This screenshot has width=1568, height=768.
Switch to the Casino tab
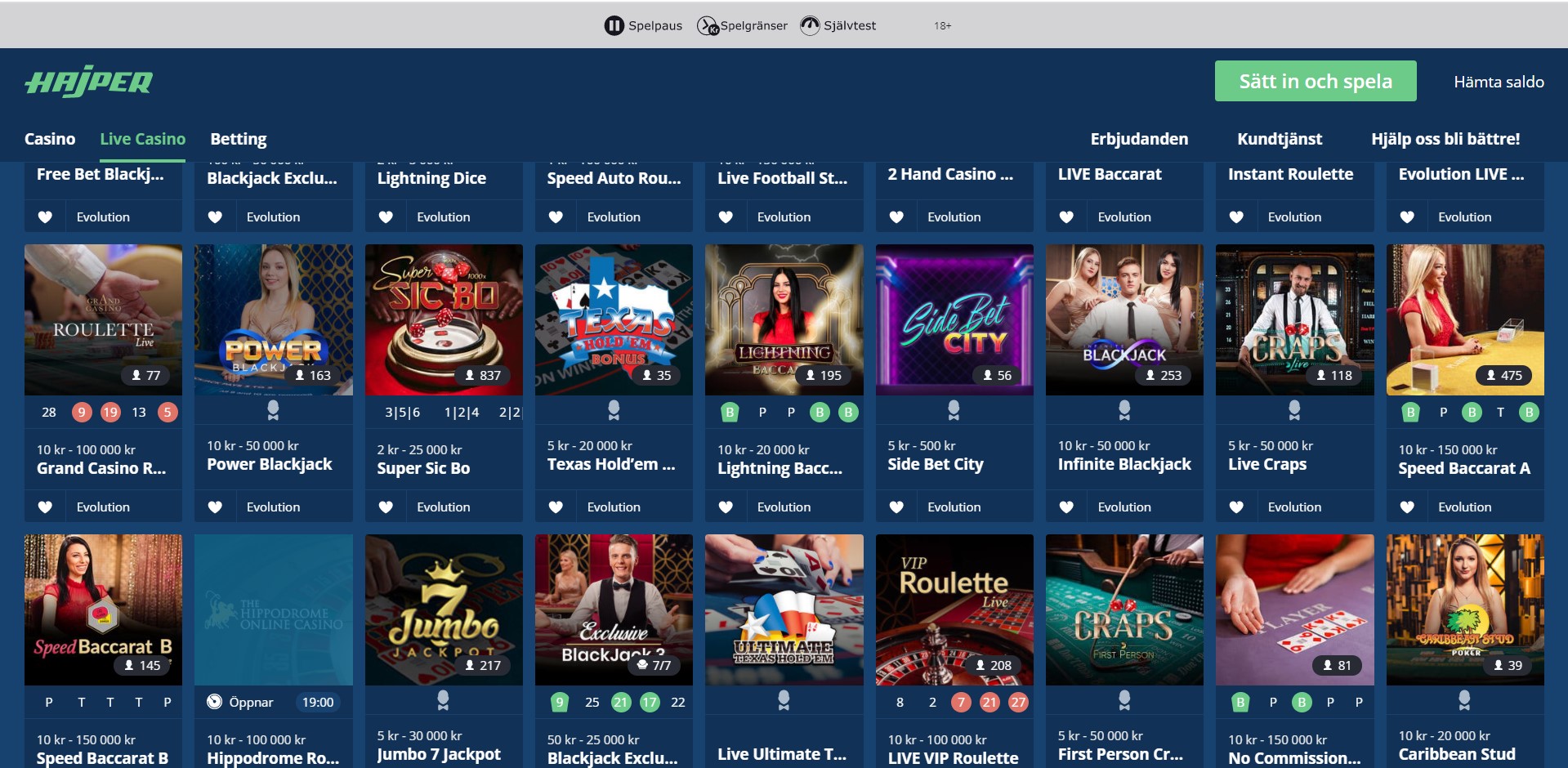click(x=50, y=139)
